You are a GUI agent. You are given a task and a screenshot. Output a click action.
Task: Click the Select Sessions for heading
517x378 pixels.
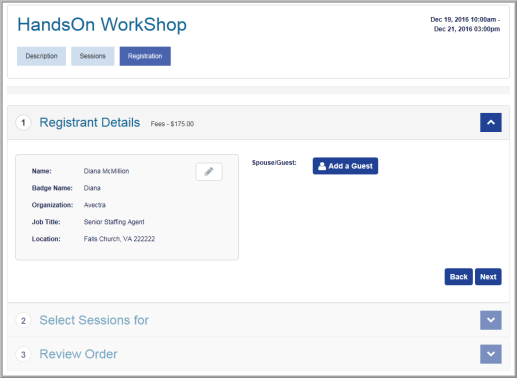(94, 320)
